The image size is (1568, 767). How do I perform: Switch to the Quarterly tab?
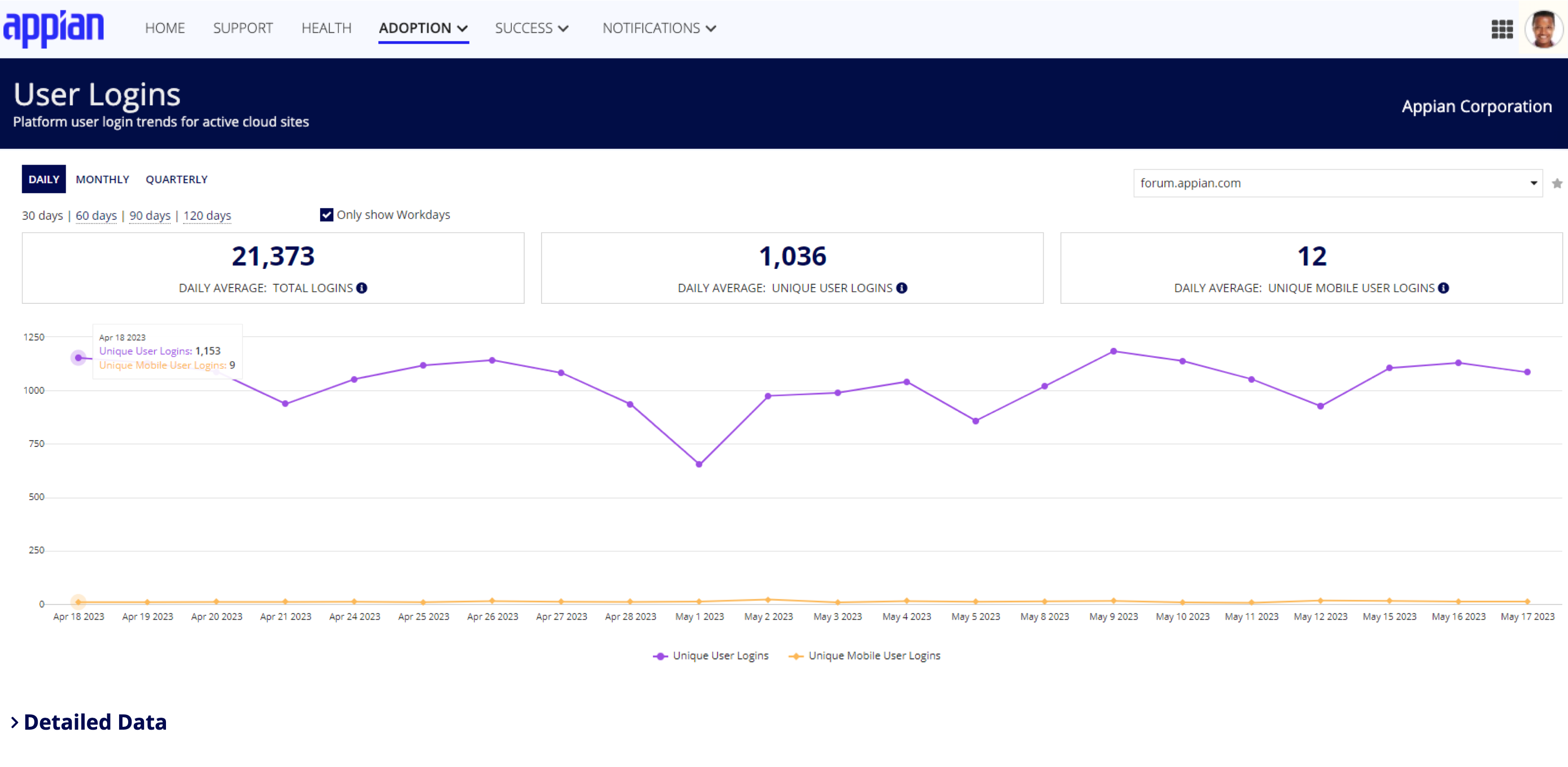(x=177, y=179)
